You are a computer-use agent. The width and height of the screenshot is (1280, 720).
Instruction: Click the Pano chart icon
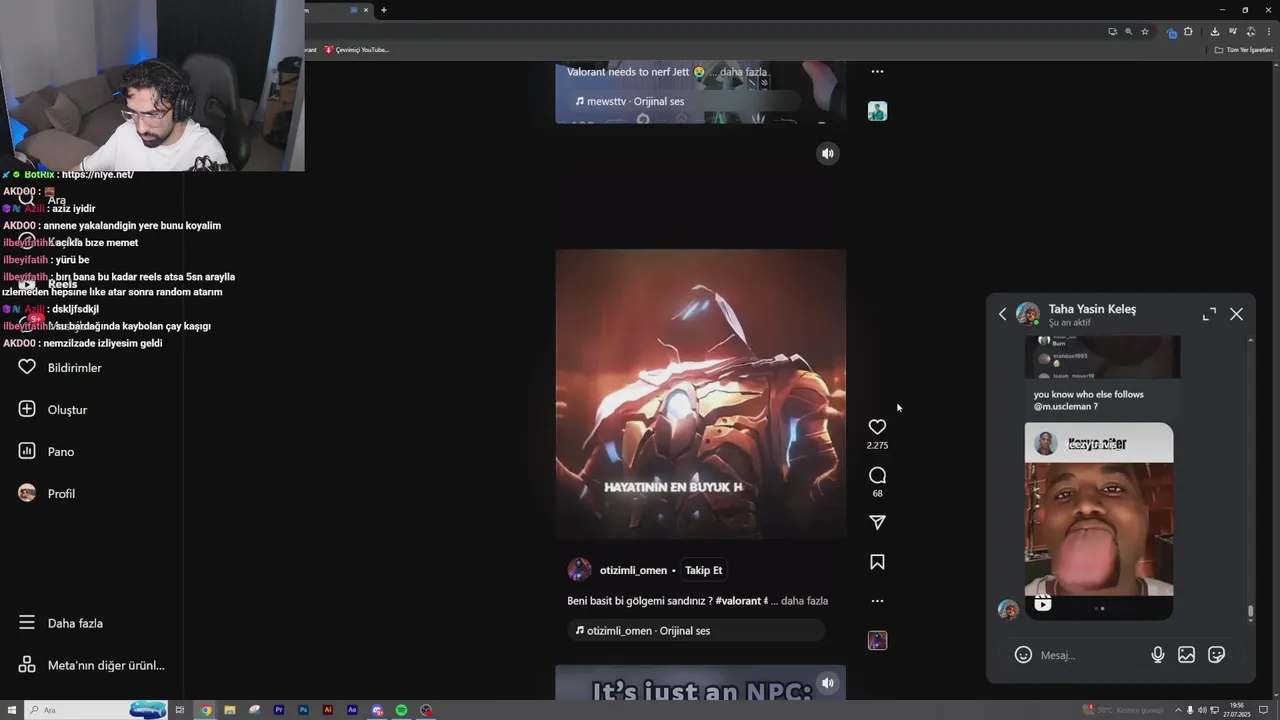[x=27, y=451]
